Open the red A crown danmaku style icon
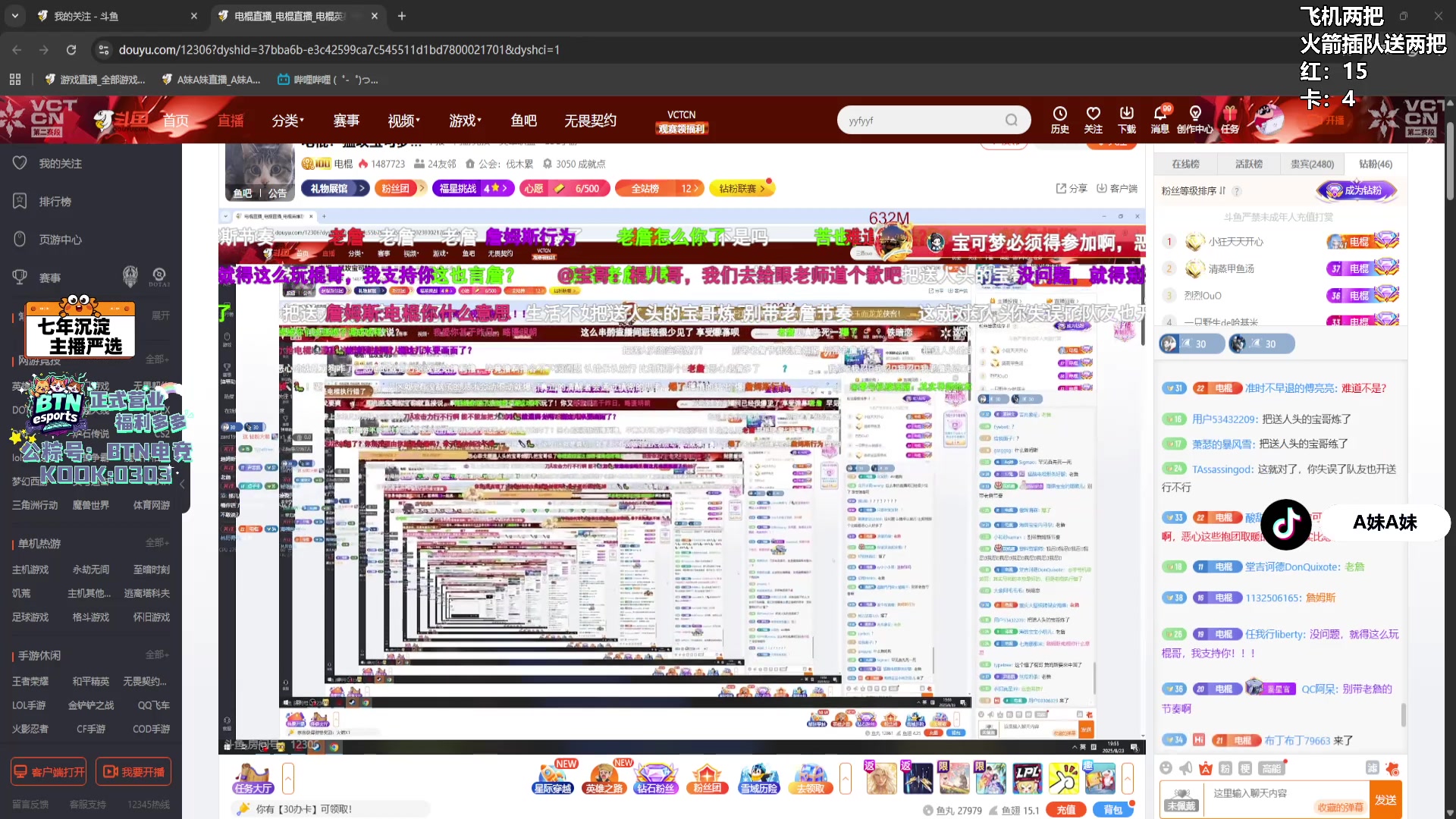 click(x=1206, y=768)
